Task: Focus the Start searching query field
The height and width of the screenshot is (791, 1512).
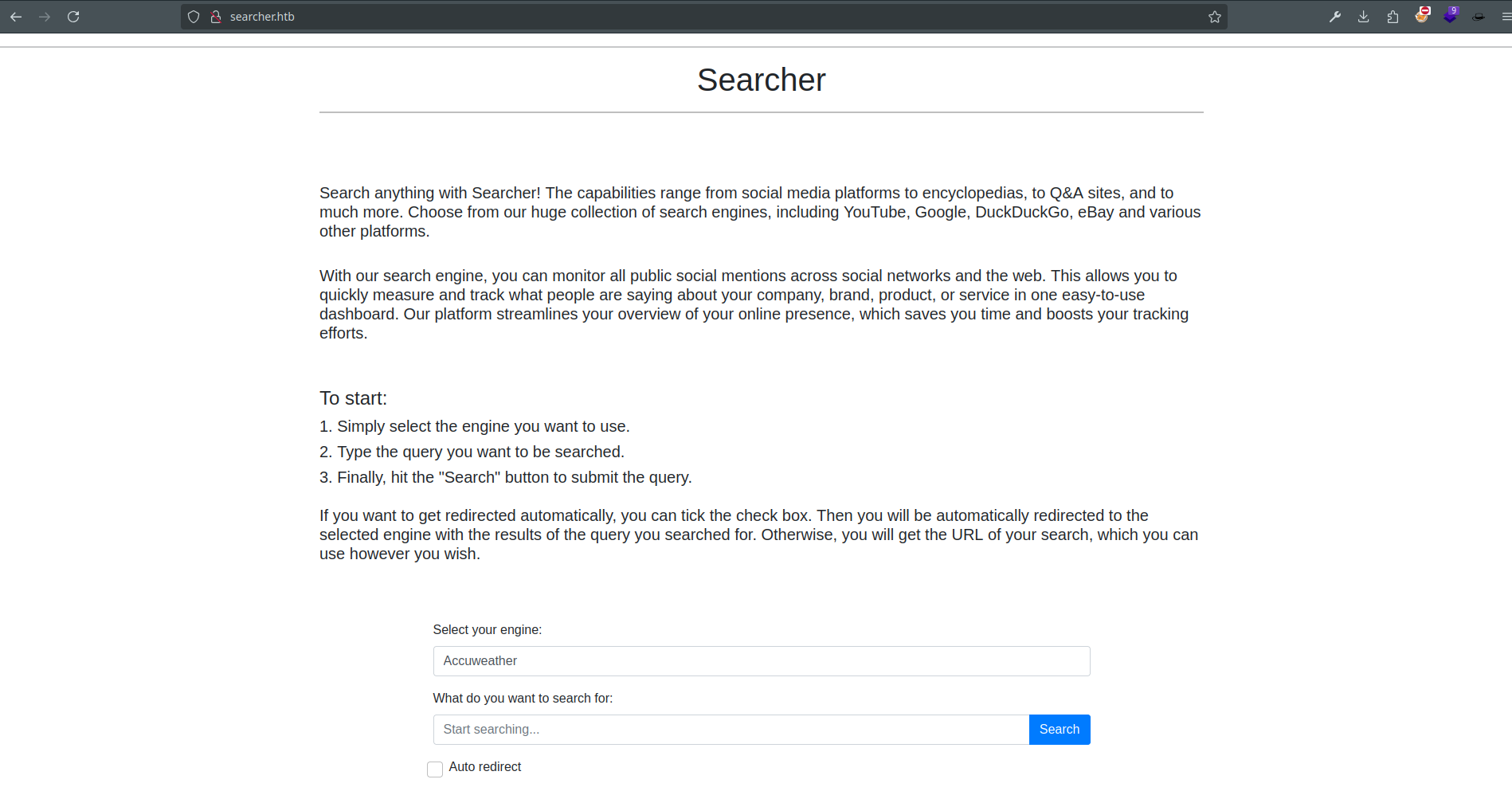Action: 731,730
